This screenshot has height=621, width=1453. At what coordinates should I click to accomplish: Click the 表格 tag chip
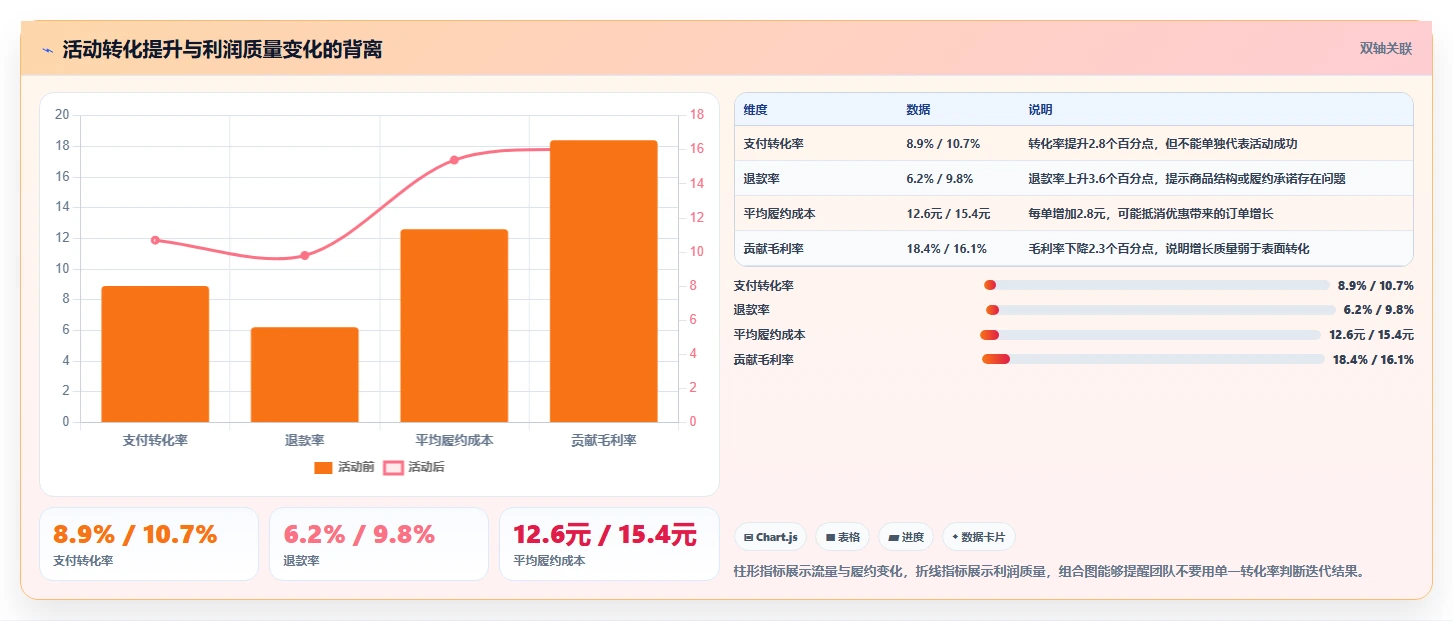tap(843, 538)
